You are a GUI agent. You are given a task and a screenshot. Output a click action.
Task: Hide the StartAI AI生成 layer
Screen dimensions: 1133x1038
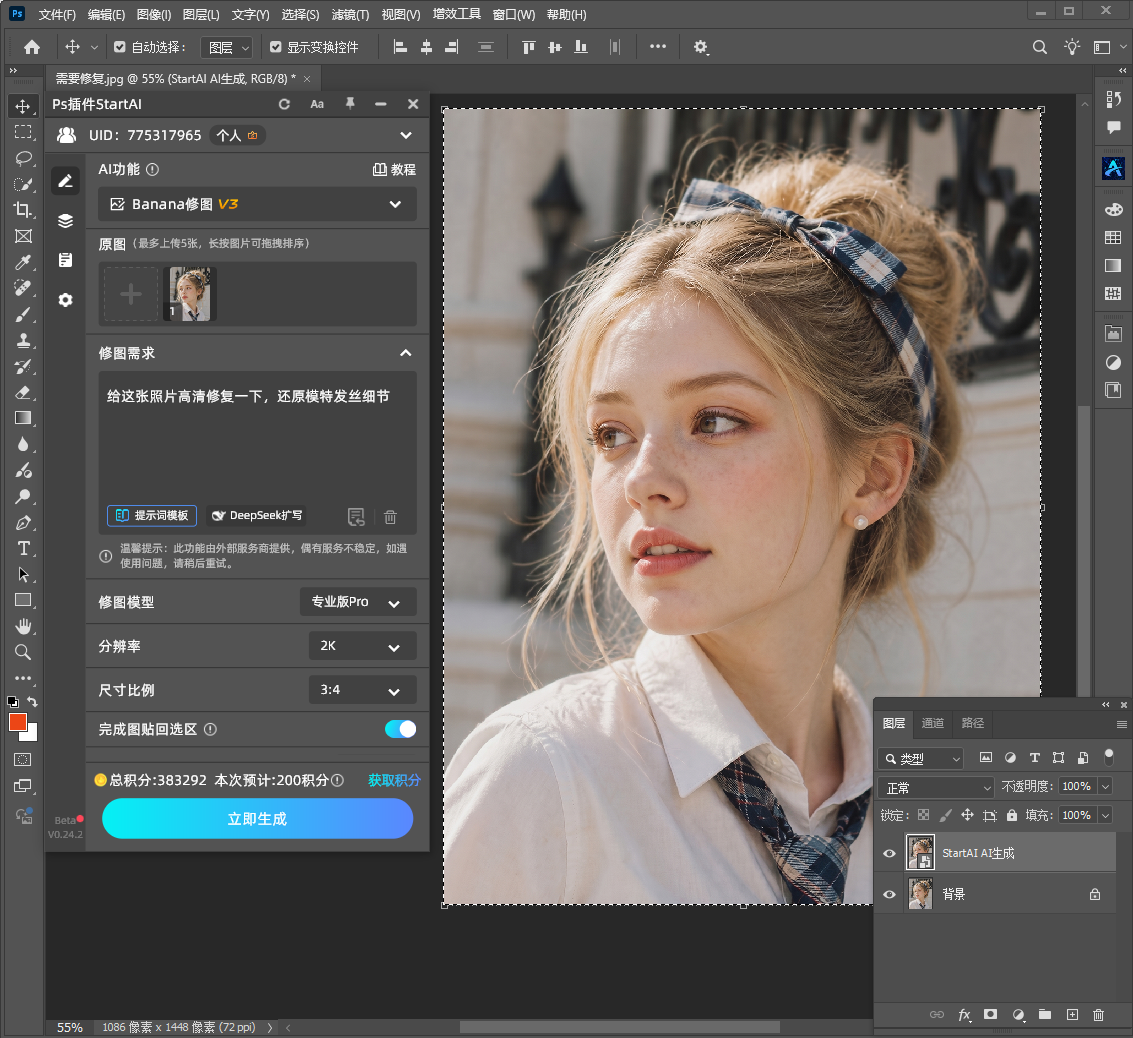pos(889,853)
